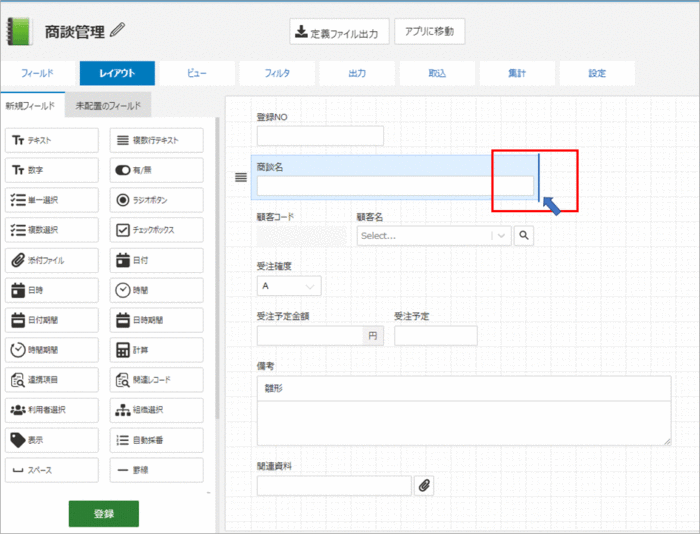The image size is (700, 534).
Task: Select the 単一選択 field type
Action: (x=52, y=200)
